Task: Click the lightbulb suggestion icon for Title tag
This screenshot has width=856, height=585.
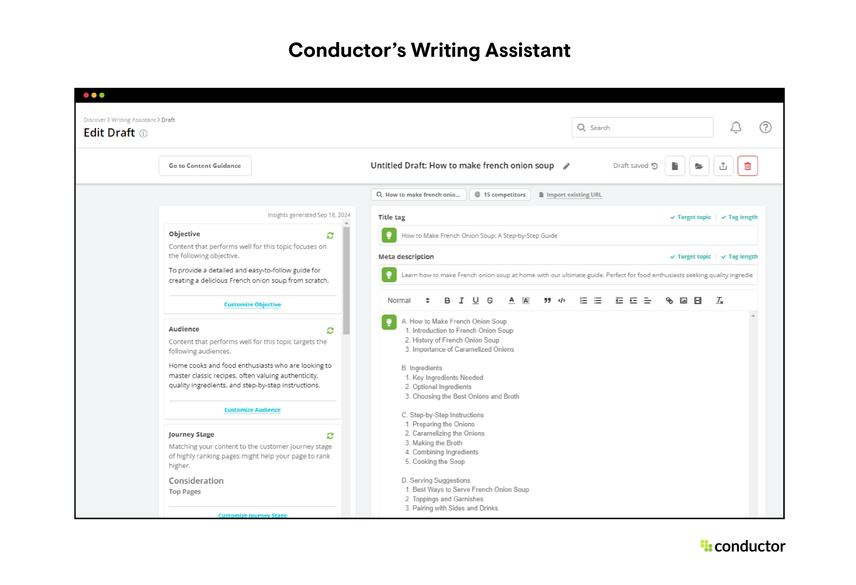Action: pyautogui.click(x=389, y=235)
